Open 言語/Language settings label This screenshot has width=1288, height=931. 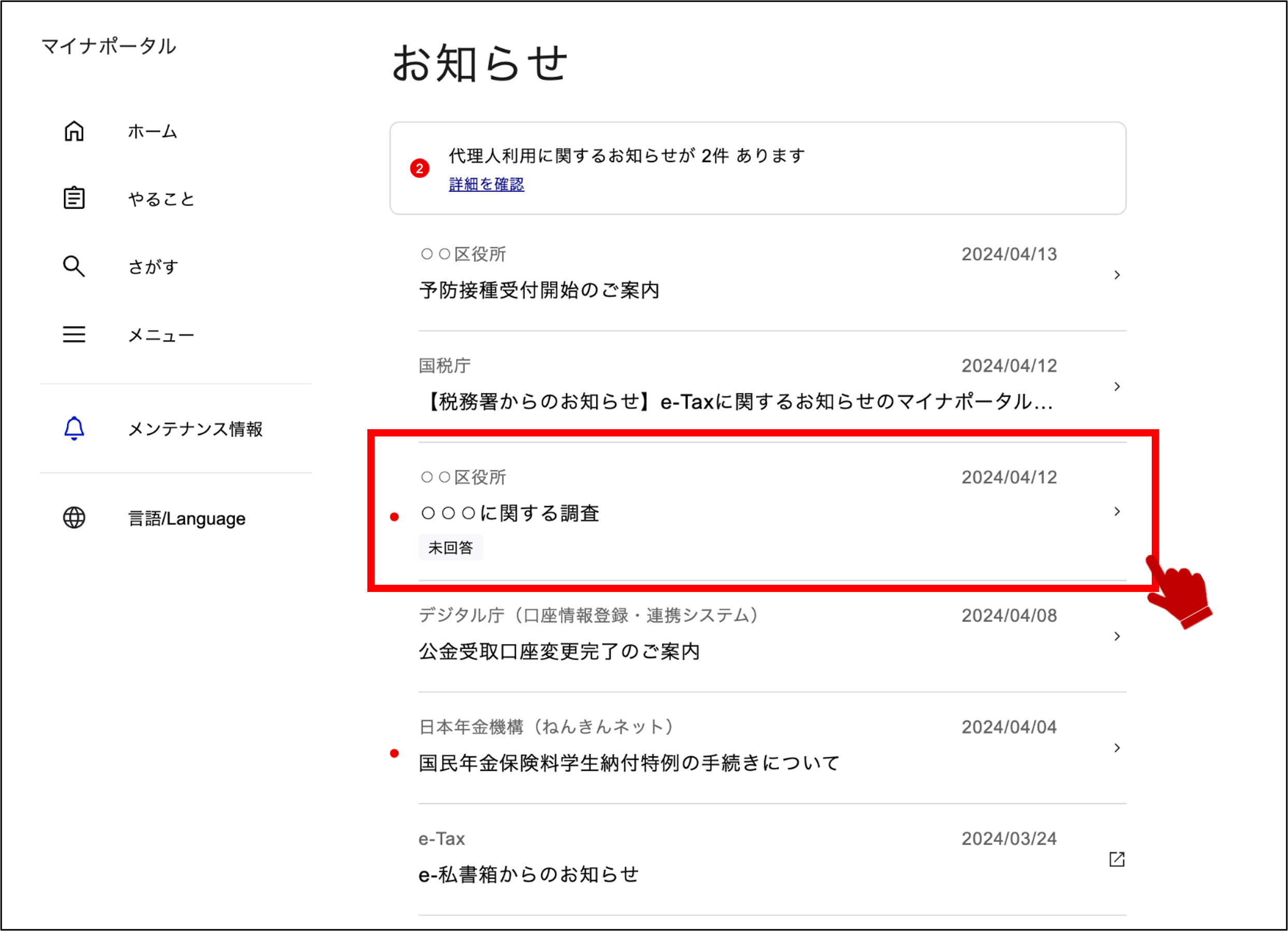(187, 518)
